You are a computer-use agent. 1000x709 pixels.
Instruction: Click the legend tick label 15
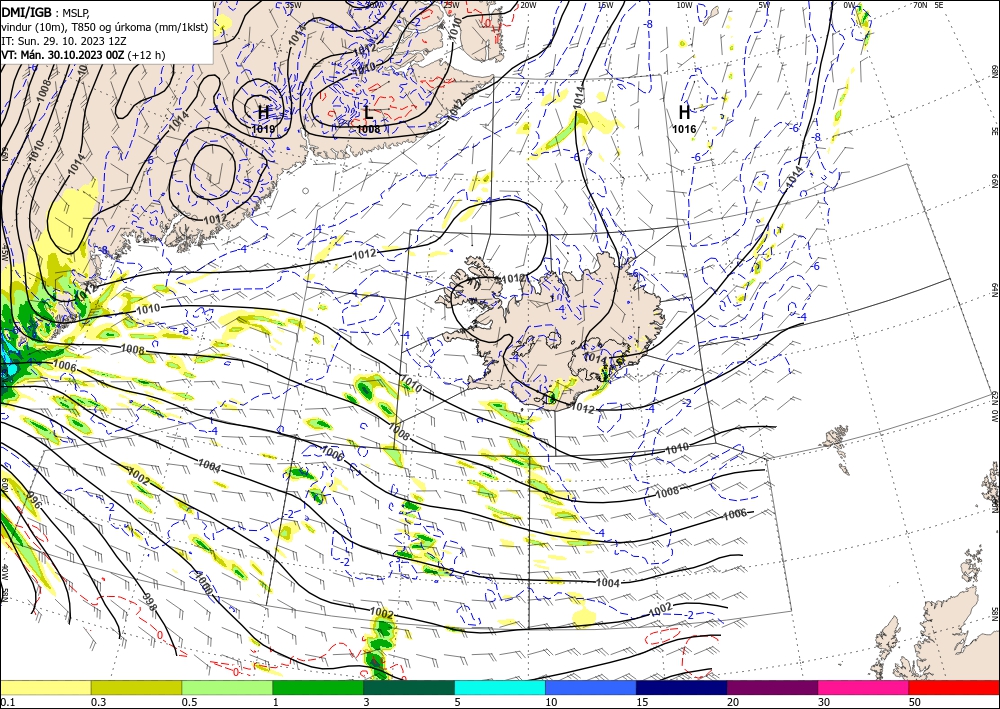[x=642, y=702]
